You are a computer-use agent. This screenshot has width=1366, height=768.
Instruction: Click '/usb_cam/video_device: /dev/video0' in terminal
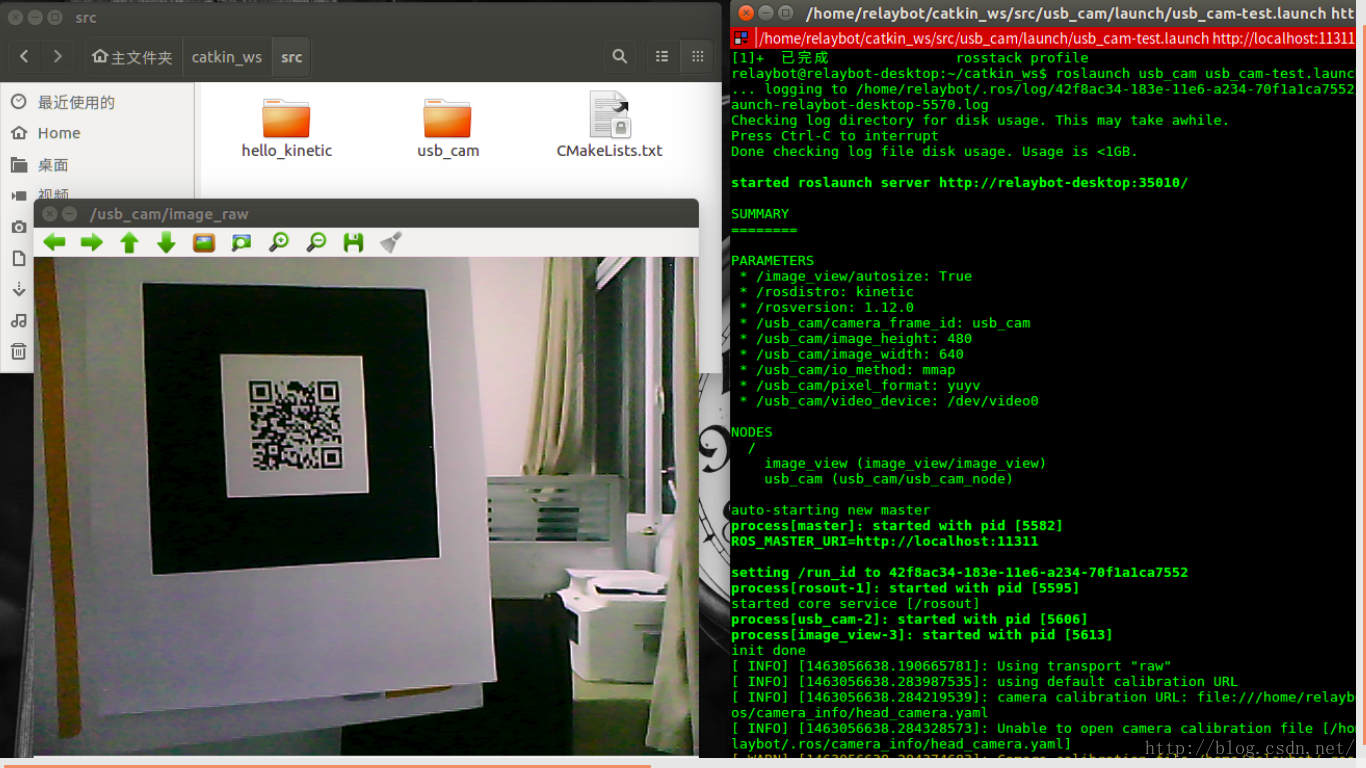897,401
